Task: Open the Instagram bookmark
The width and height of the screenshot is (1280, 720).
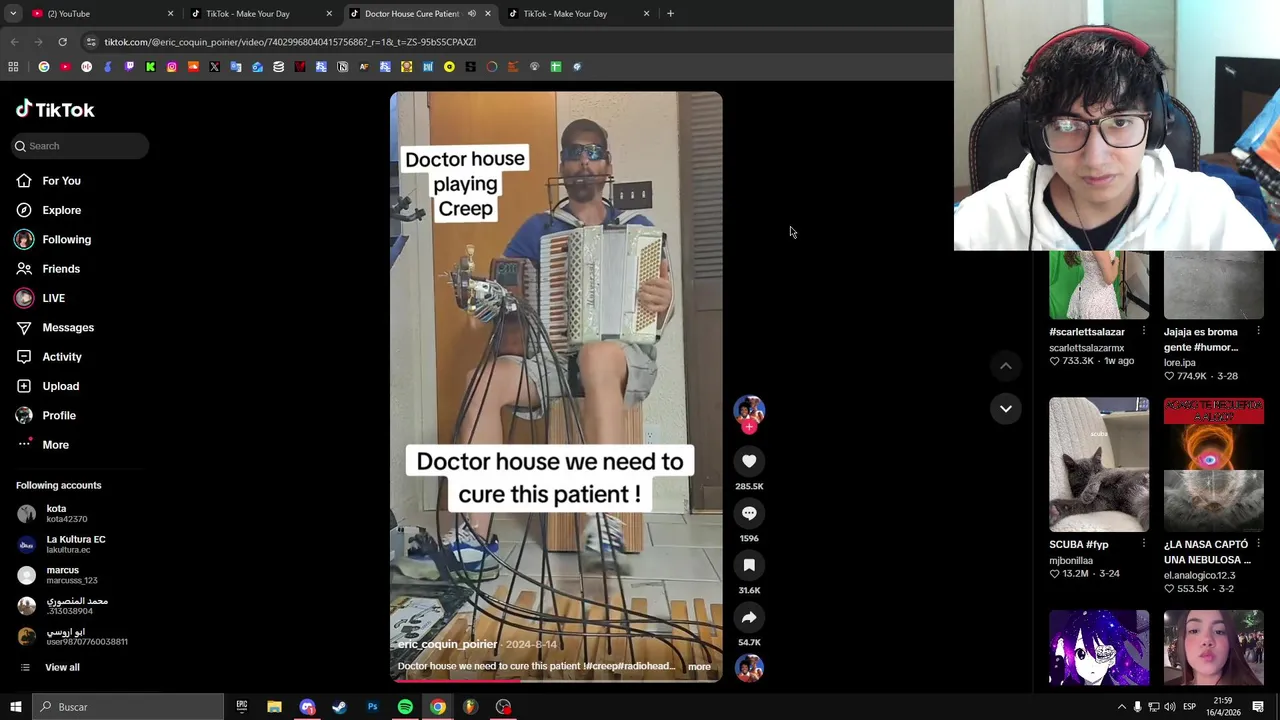Action: [172, 67]
